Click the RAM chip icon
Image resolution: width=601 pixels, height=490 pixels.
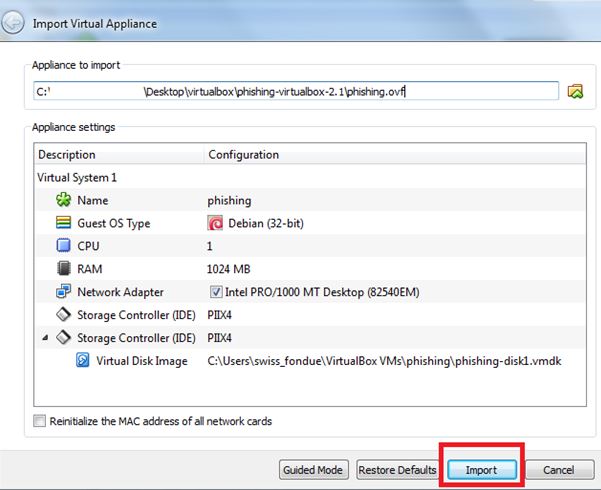(63, 268)
